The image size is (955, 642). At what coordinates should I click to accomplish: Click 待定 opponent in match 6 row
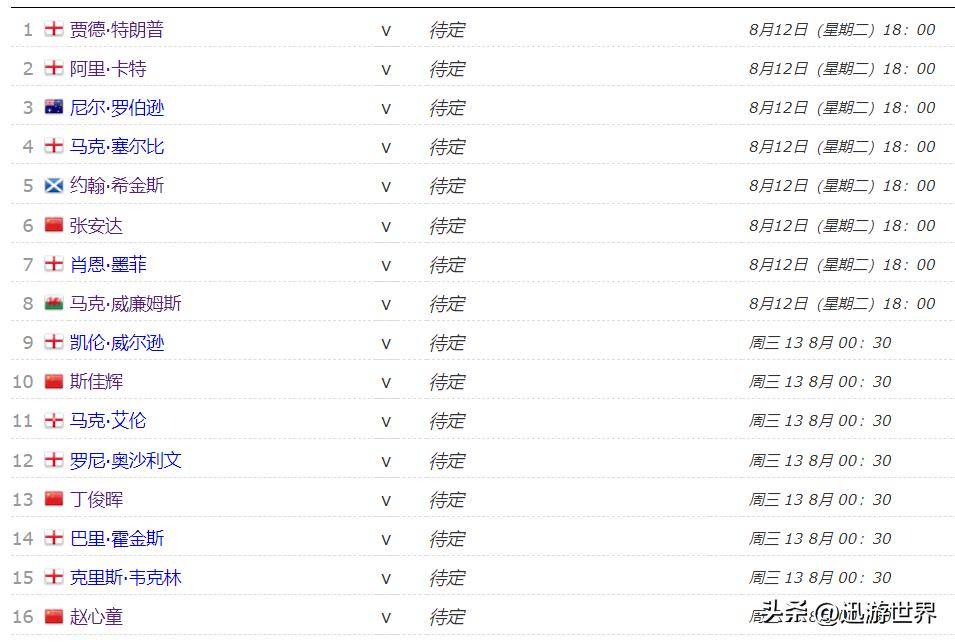tap(447, 226)
